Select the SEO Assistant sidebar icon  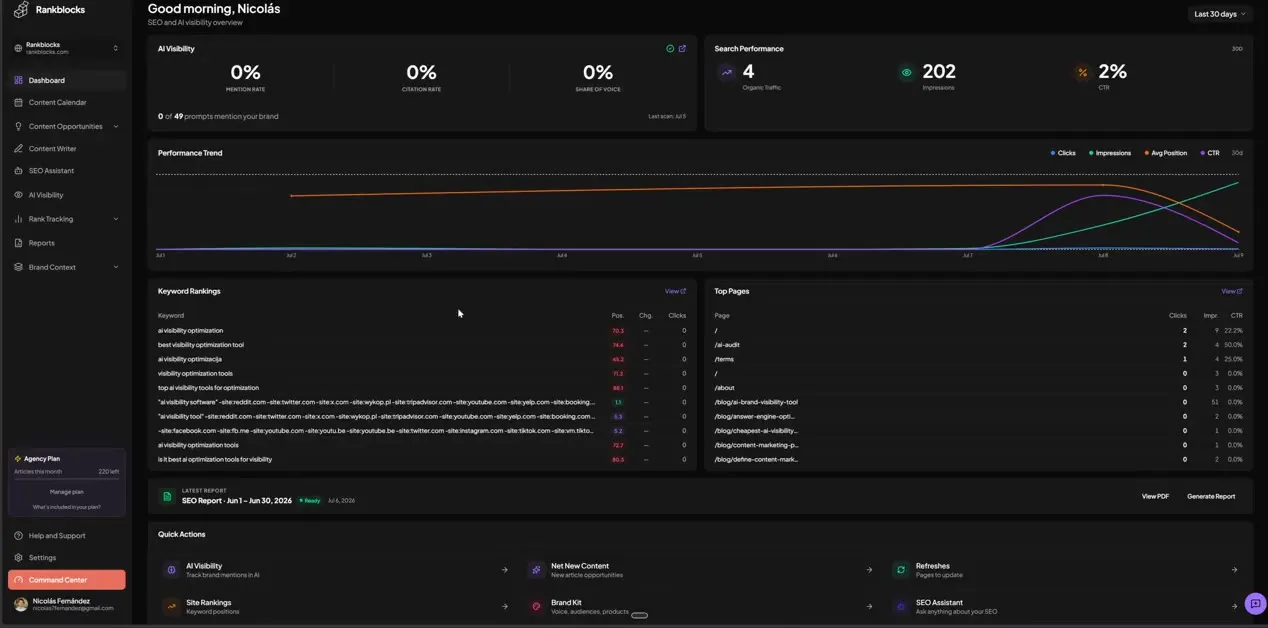[19, 171]
